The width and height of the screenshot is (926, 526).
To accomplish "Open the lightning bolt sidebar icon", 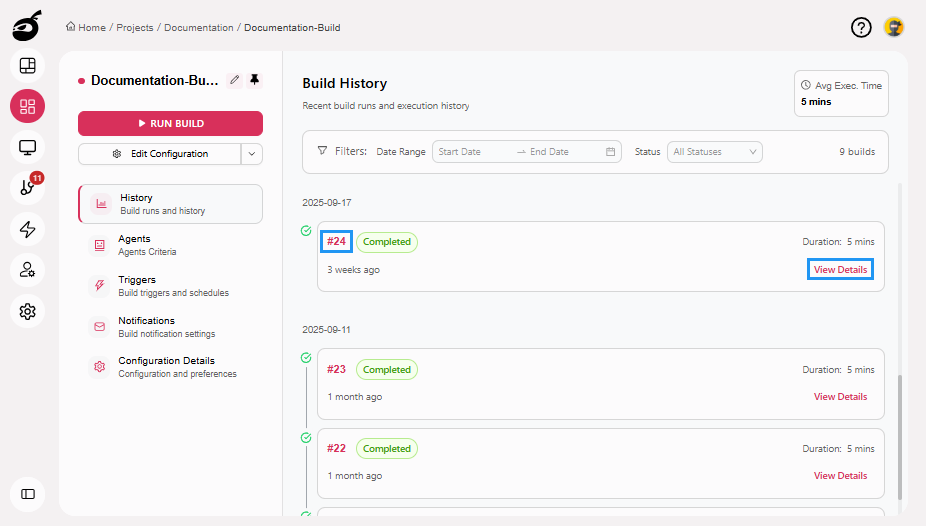I will (x=27, y=229).
